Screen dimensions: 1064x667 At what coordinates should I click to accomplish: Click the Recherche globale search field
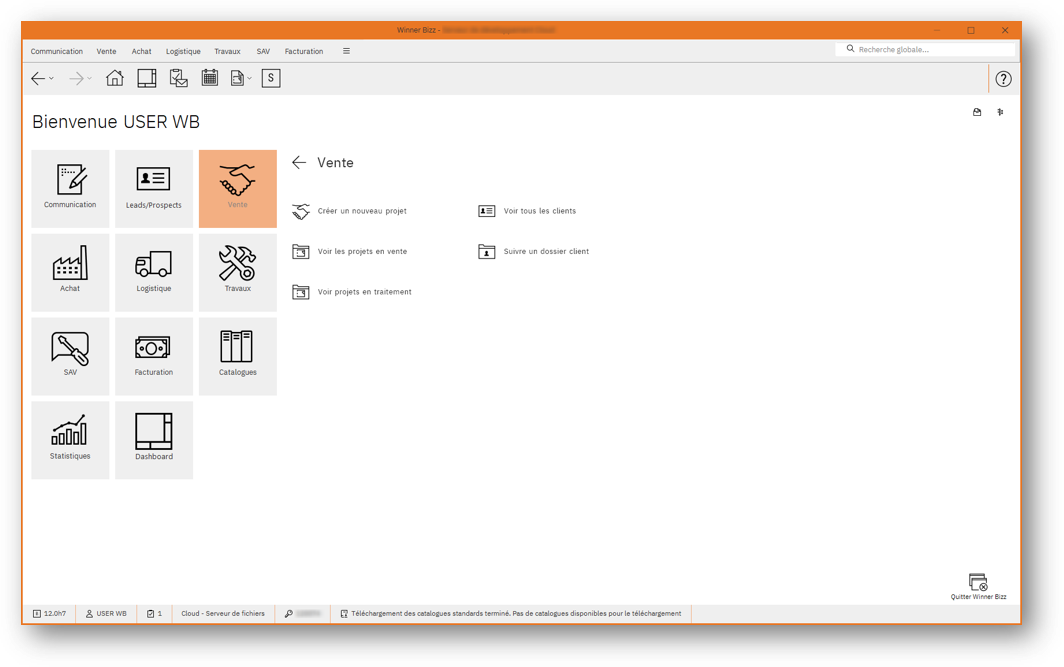click(925, 48)
